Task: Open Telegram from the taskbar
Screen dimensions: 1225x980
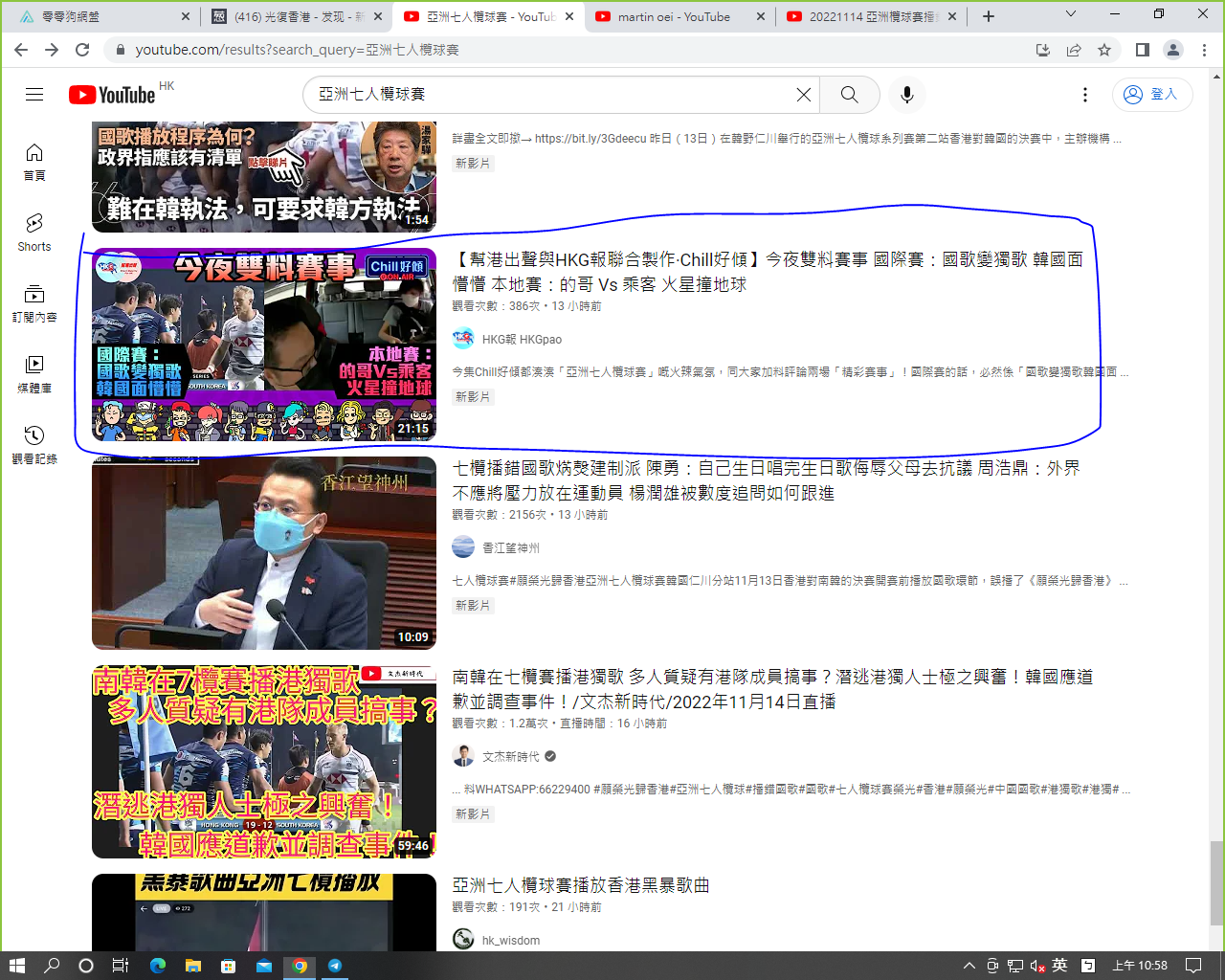Action: 335,966
